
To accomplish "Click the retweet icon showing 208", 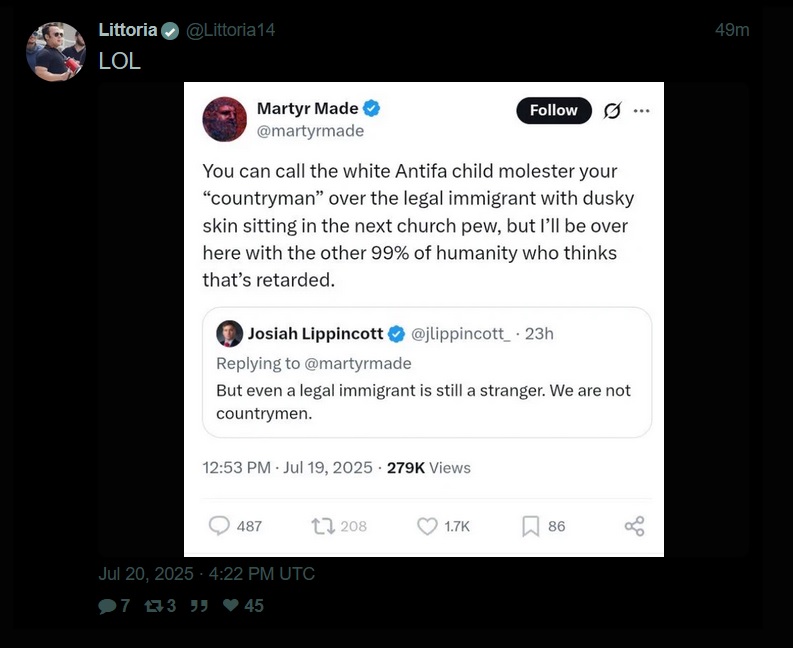I will [323, 526].
